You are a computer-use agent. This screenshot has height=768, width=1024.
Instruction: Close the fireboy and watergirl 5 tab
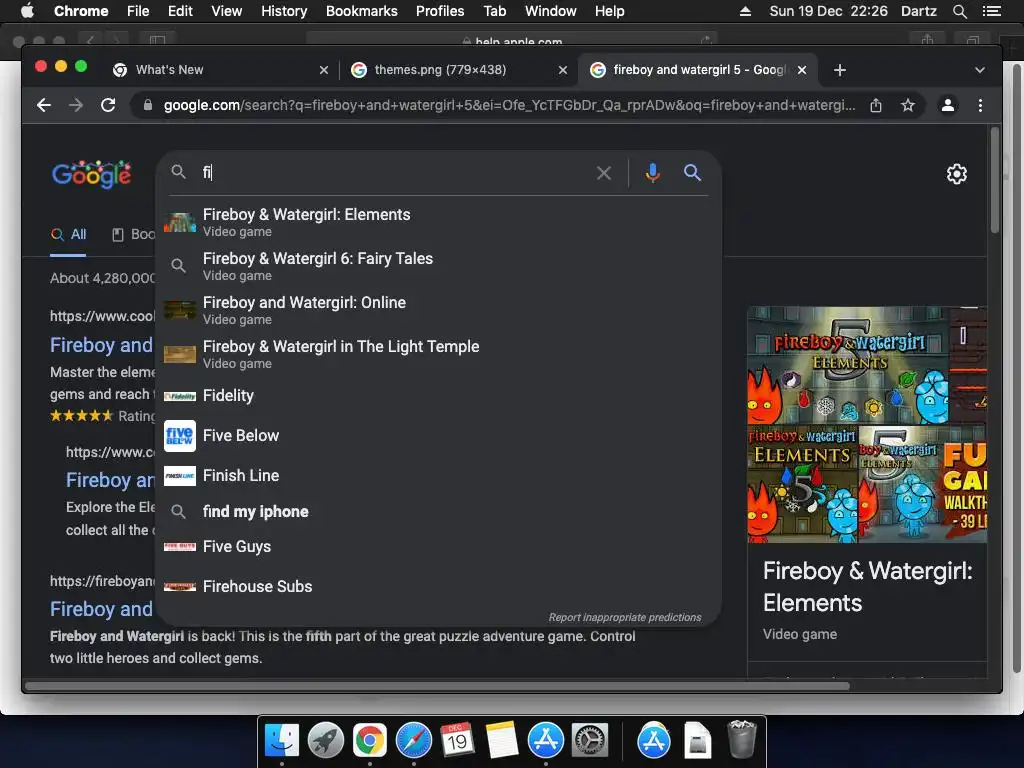tap(802, 70)
